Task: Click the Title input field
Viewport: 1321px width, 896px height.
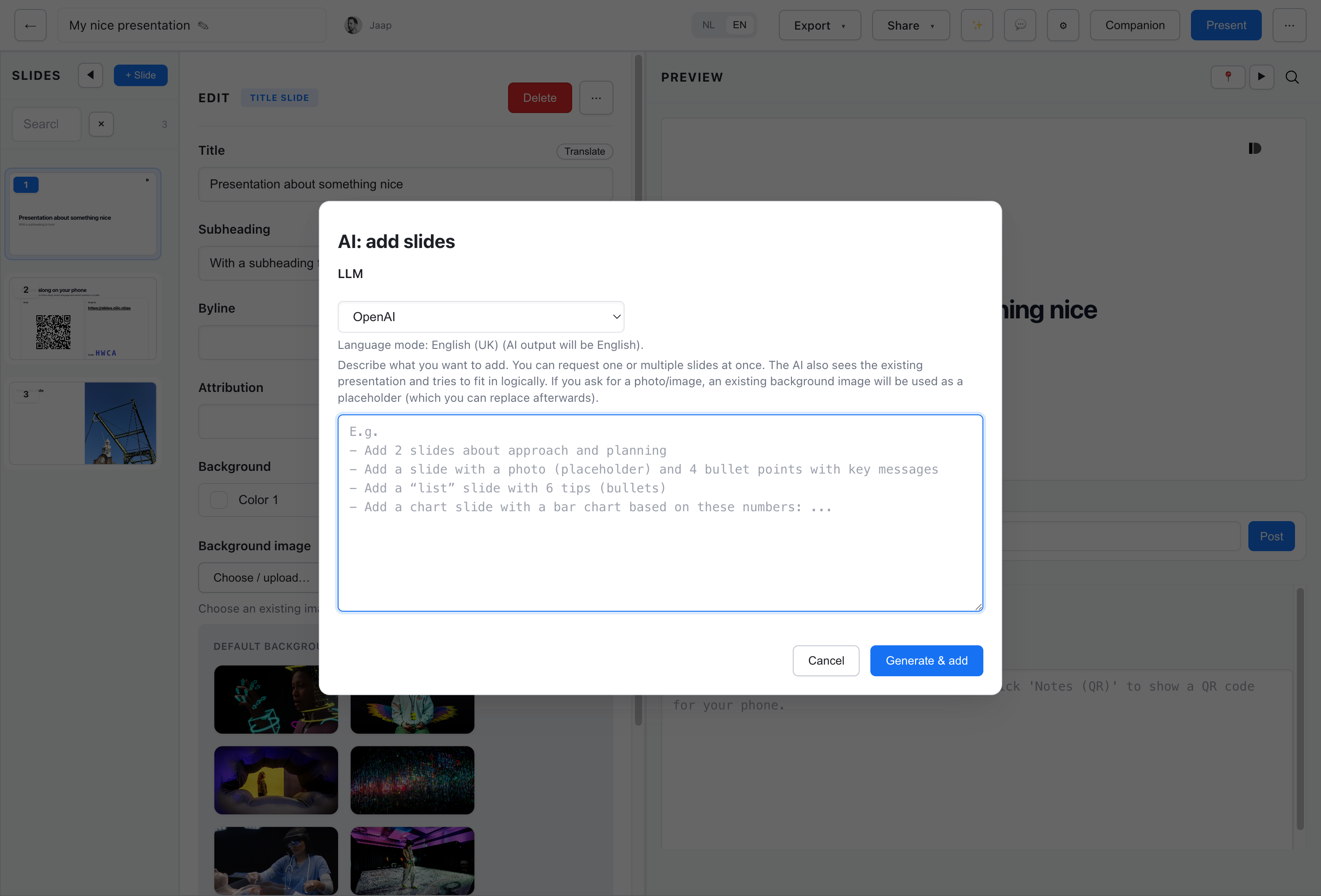Action: (x=405, y=183)
